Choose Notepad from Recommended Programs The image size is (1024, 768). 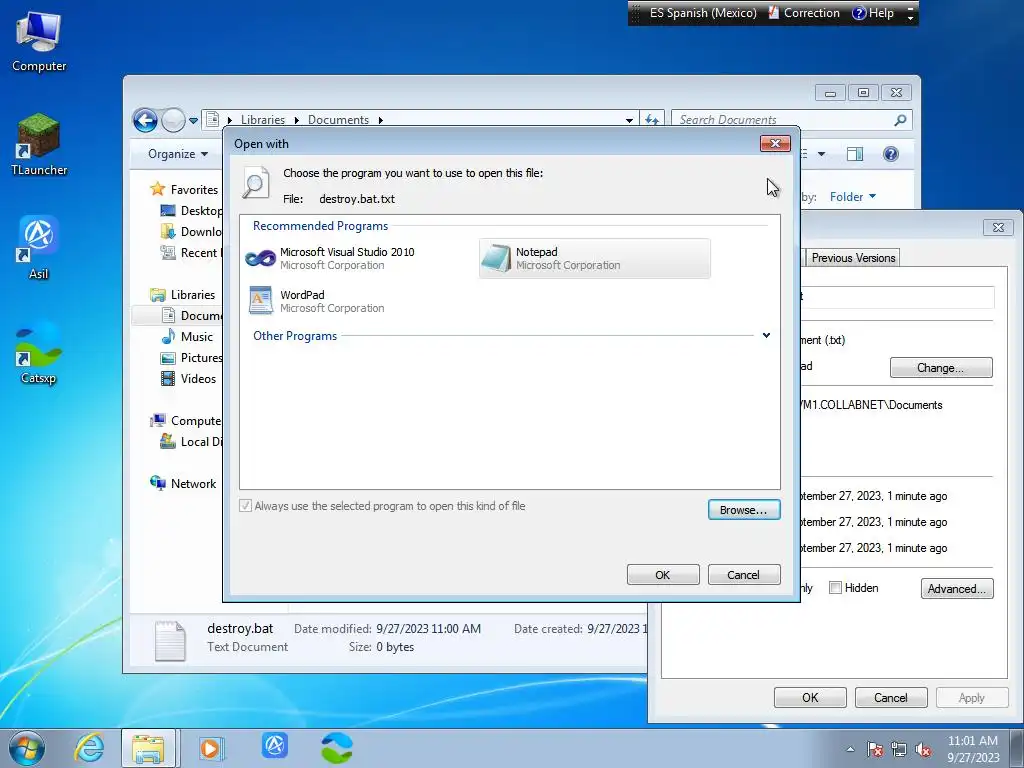[594, 259]
